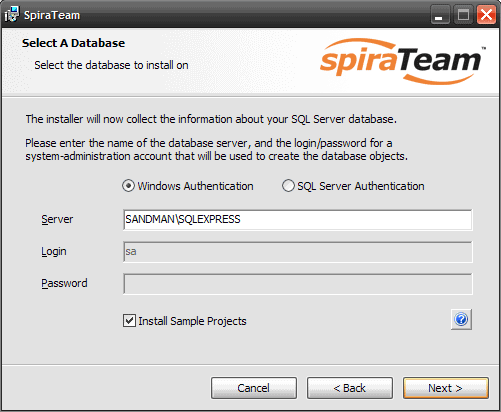Click the installer icon in the title bar
The height and width of the screenshot is (412, 501).
[x=12, y=15]
